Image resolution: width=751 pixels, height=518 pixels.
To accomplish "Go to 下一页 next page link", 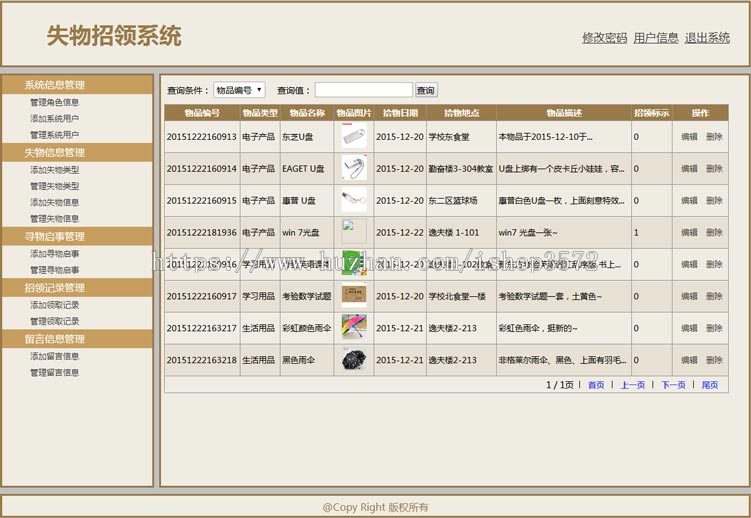I will coord(673,385).
